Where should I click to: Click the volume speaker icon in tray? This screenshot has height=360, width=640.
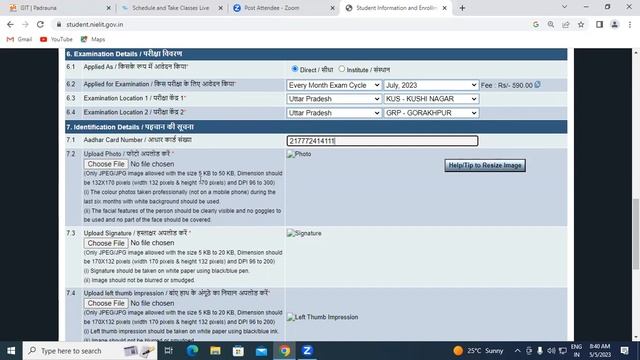tap(551, 351)
